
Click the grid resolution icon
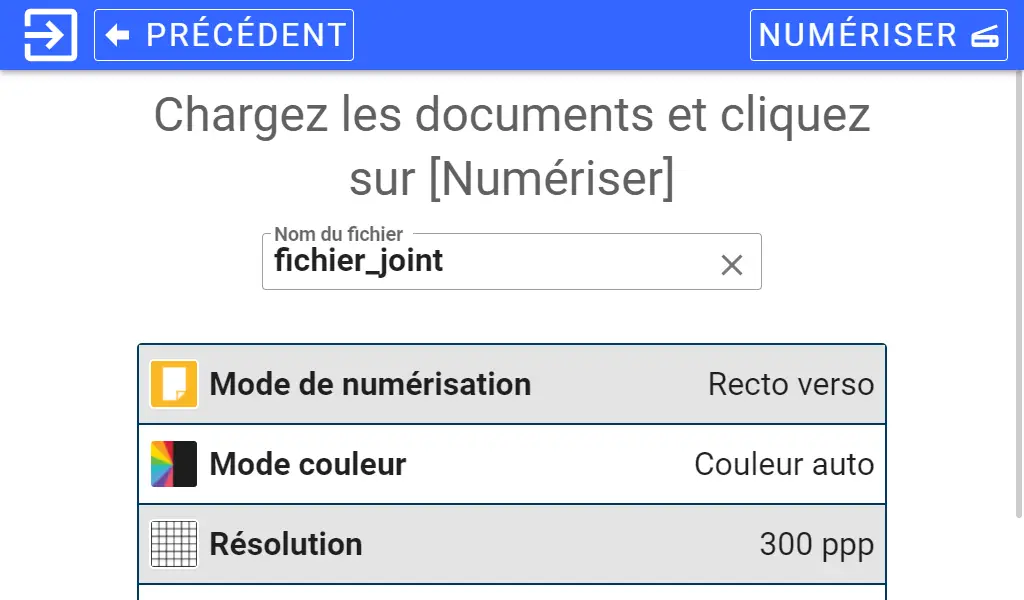[174, 544]
